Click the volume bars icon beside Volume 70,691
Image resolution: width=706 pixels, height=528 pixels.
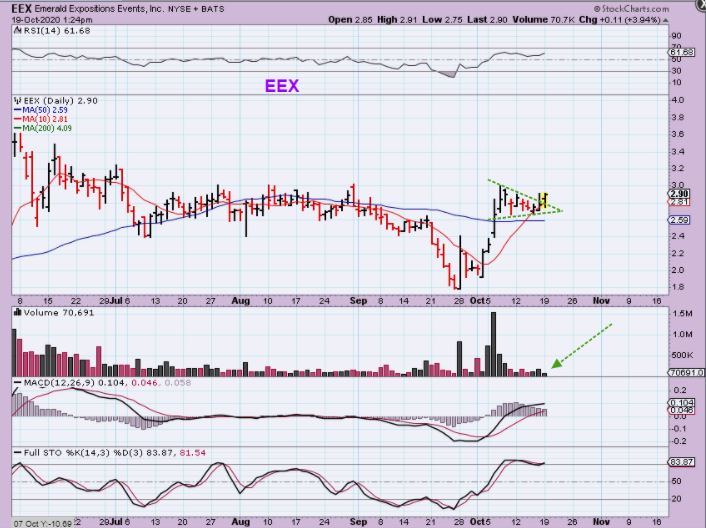[x=18, y=311]
